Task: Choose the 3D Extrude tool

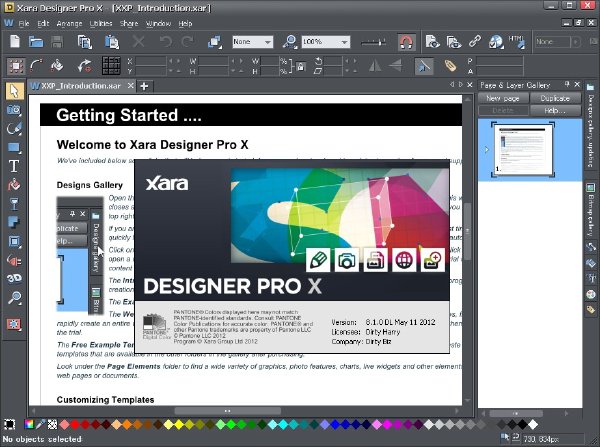Action: click(x=14, y=278)
